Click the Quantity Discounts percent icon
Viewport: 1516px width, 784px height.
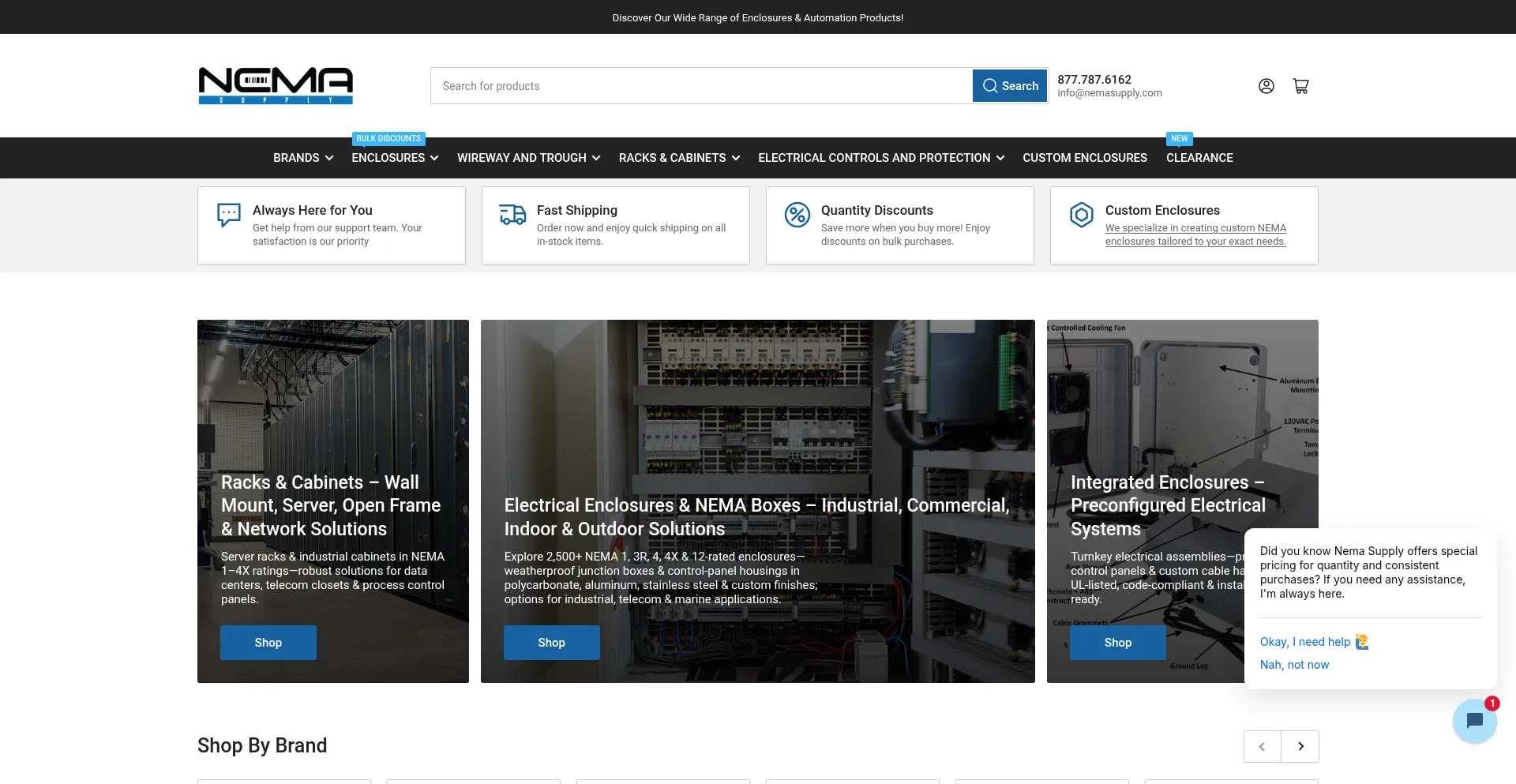(797, 215)
